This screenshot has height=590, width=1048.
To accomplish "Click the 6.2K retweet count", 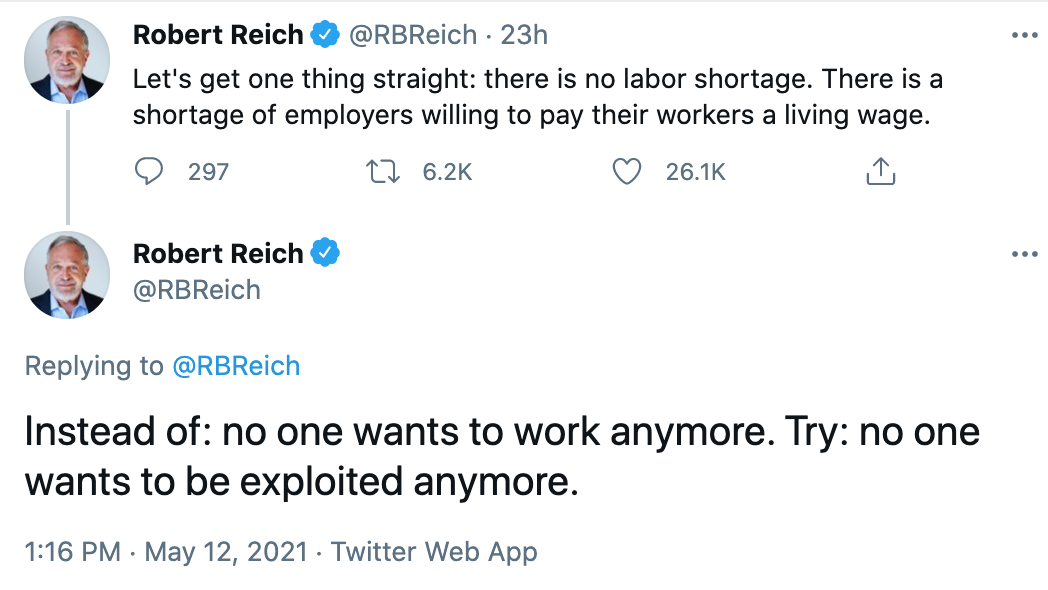I will pos(447,172).
